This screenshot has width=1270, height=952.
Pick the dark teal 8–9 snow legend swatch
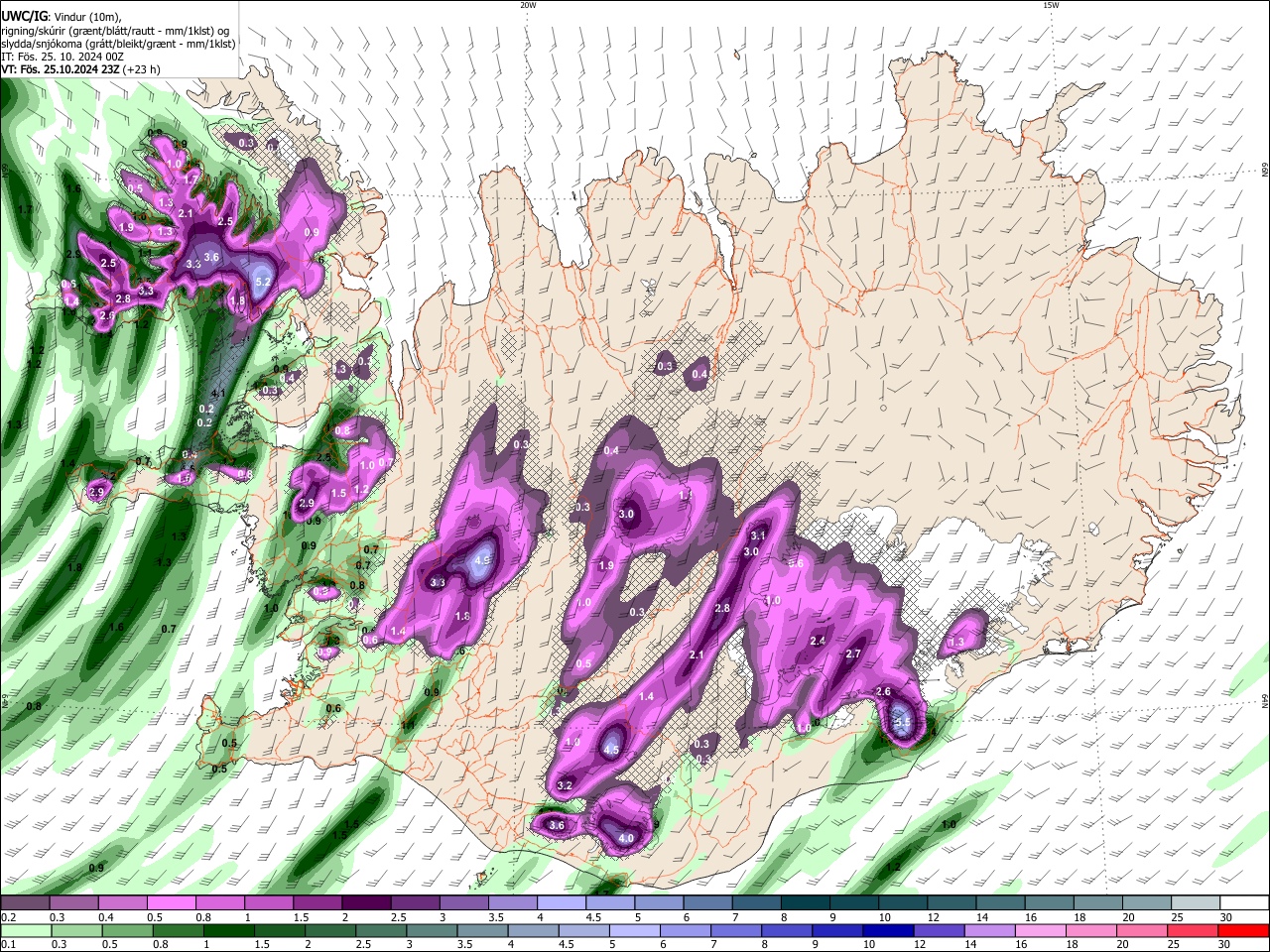coord(805,903)
